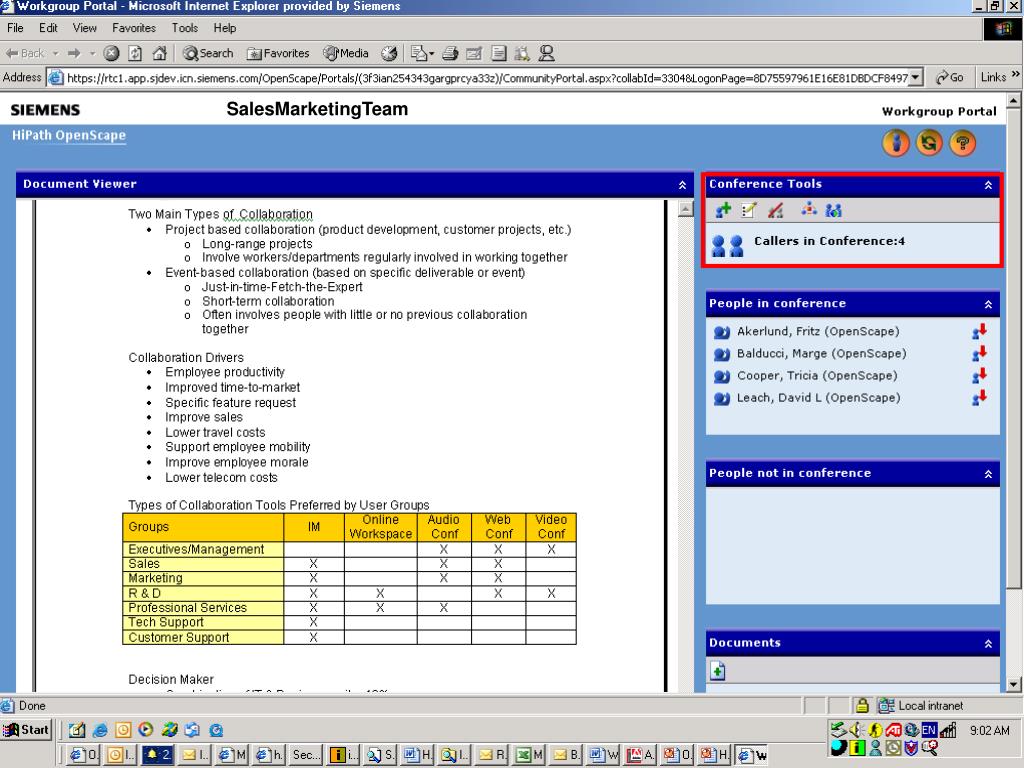Click the Collaboration Drivers heading
The width and height of the screenshot is (1024, 768).
point(186,357)
